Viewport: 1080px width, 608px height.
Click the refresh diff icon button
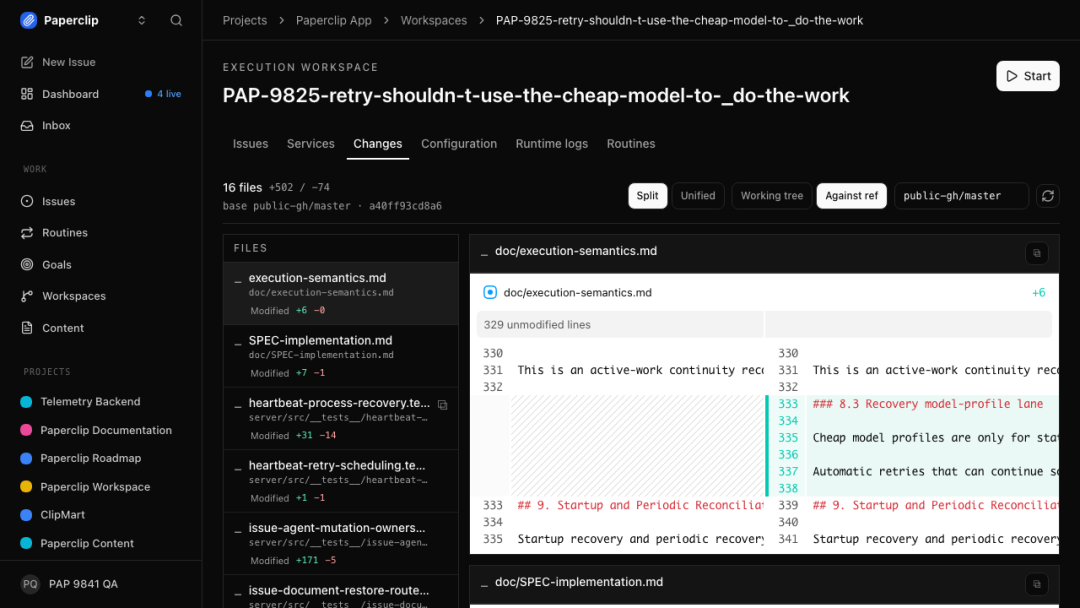coord(1048,196)
